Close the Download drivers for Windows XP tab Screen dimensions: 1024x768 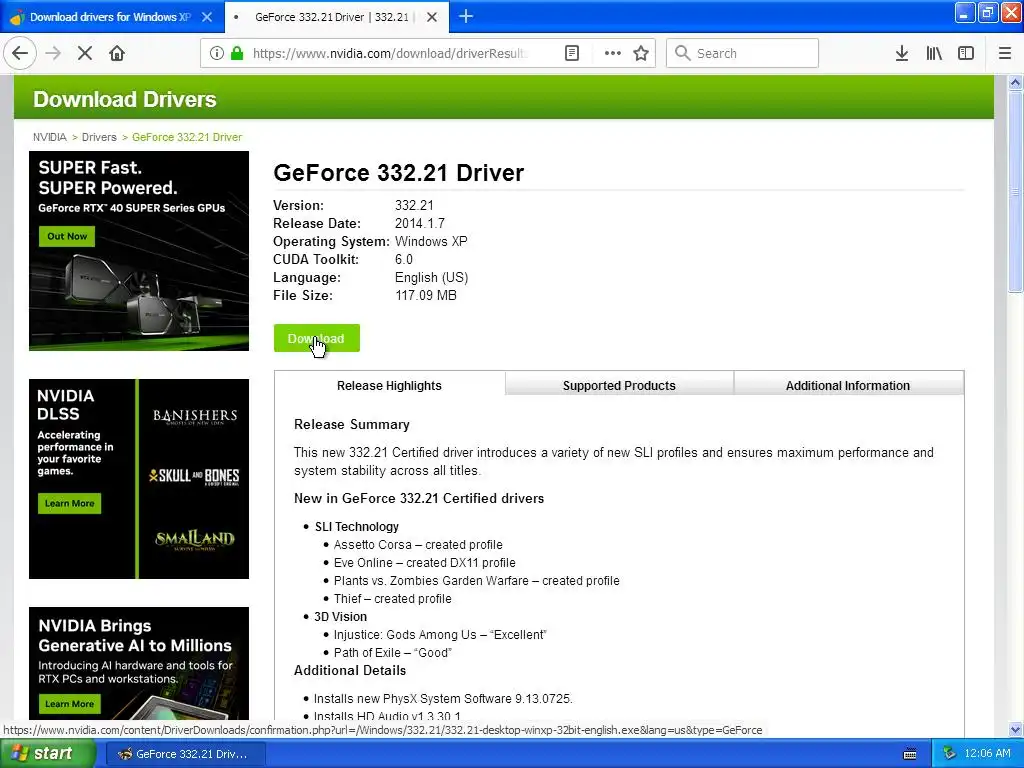207,17
